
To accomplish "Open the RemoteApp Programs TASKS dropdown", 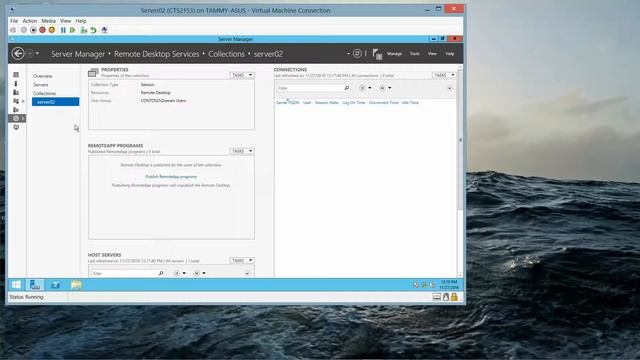I will pos(242,151).
